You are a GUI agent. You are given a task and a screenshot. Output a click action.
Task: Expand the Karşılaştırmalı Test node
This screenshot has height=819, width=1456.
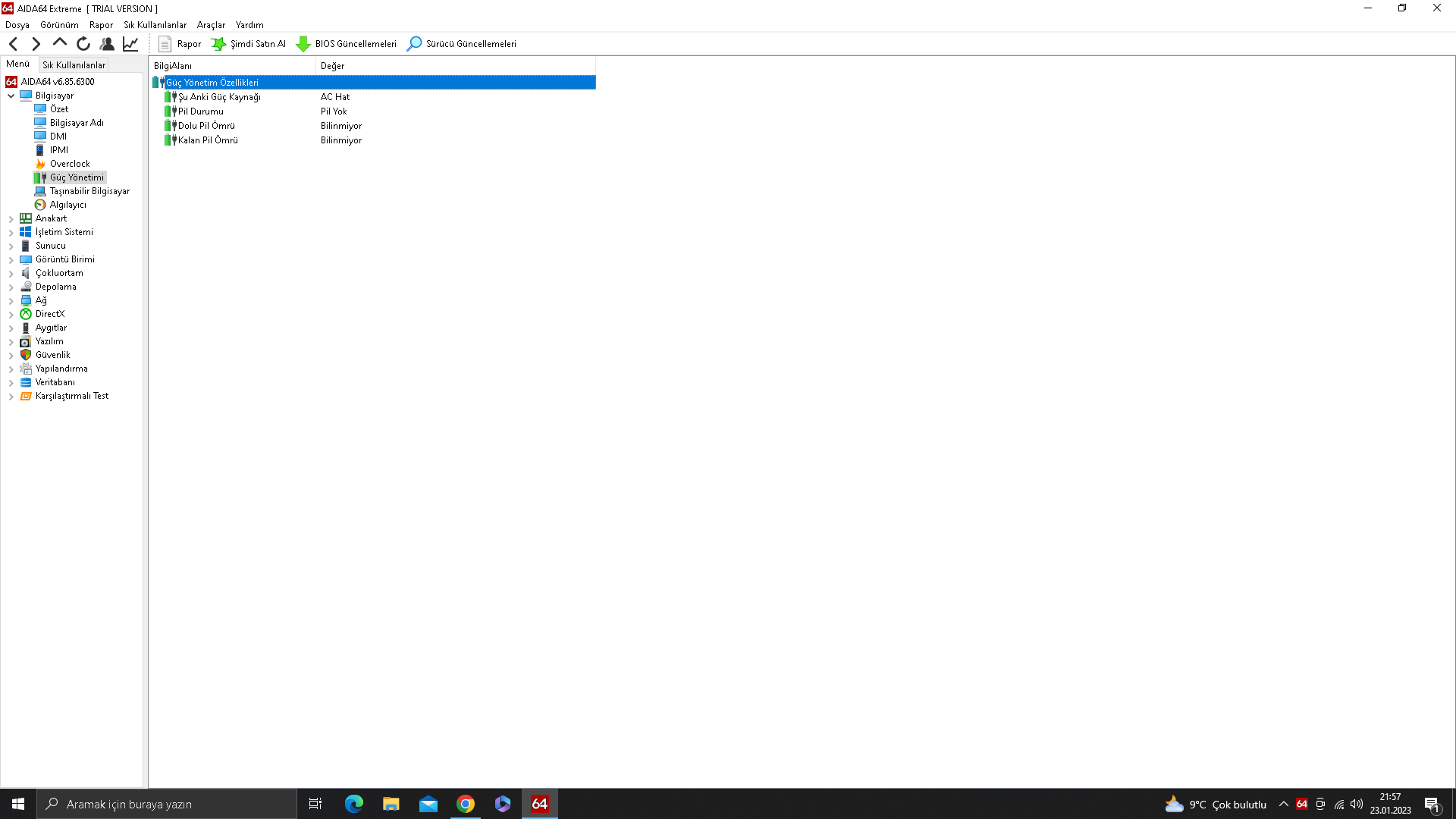coord(11,396)
